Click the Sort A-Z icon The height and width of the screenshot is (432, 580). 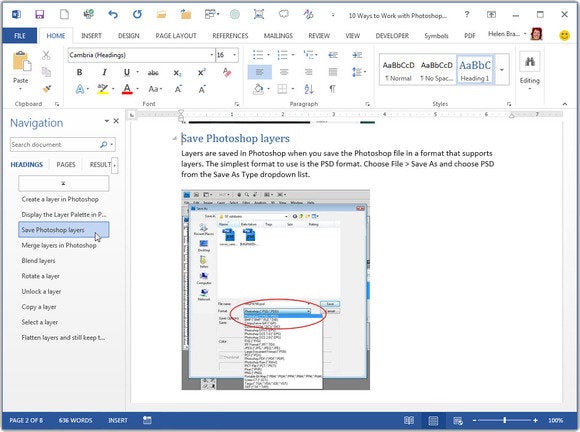pyautogui.click(x=308, y=89)
